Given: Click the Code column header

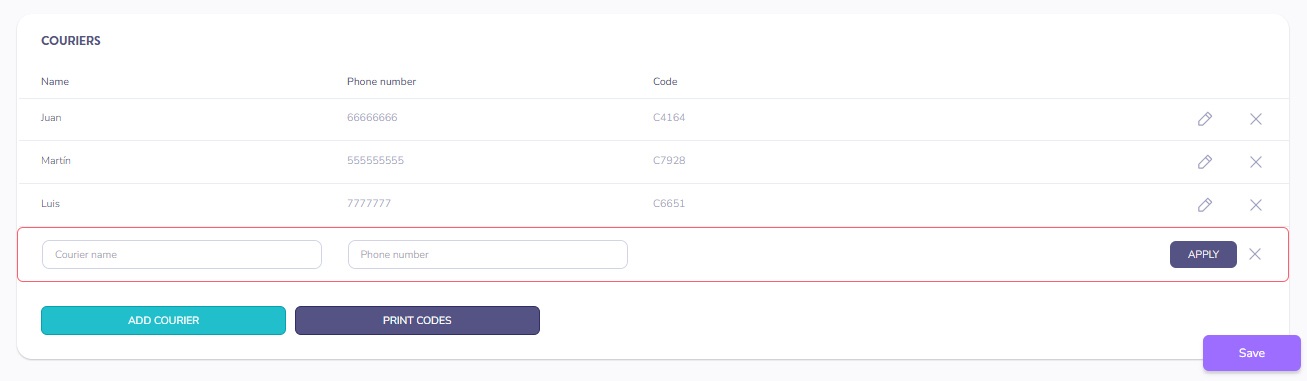Looking at the screenshot, I should tap(665, 81).
